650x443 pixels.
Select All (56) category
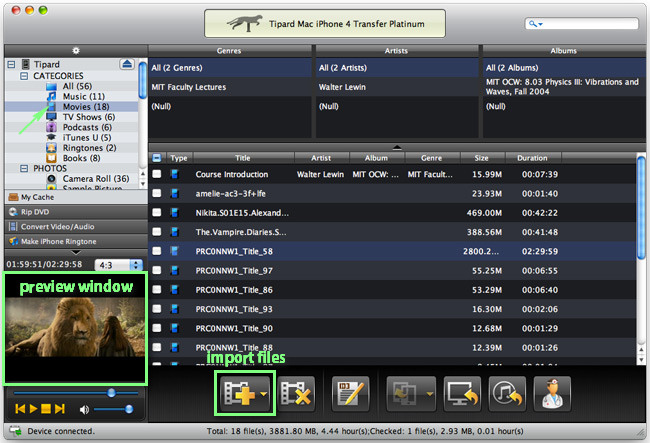point(77,86)
